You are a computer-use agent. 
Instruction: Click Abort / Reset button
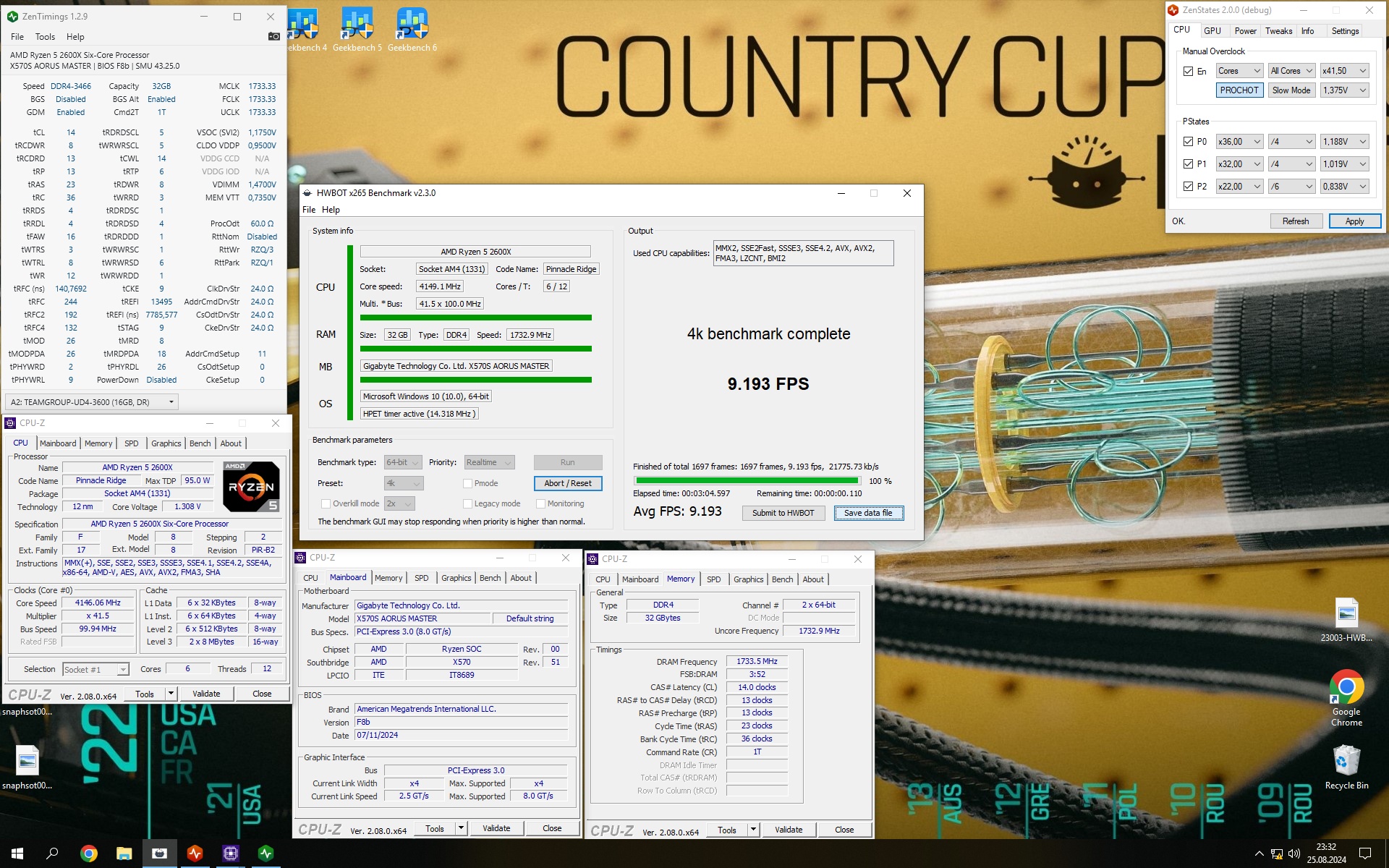(x=568, y=483)
